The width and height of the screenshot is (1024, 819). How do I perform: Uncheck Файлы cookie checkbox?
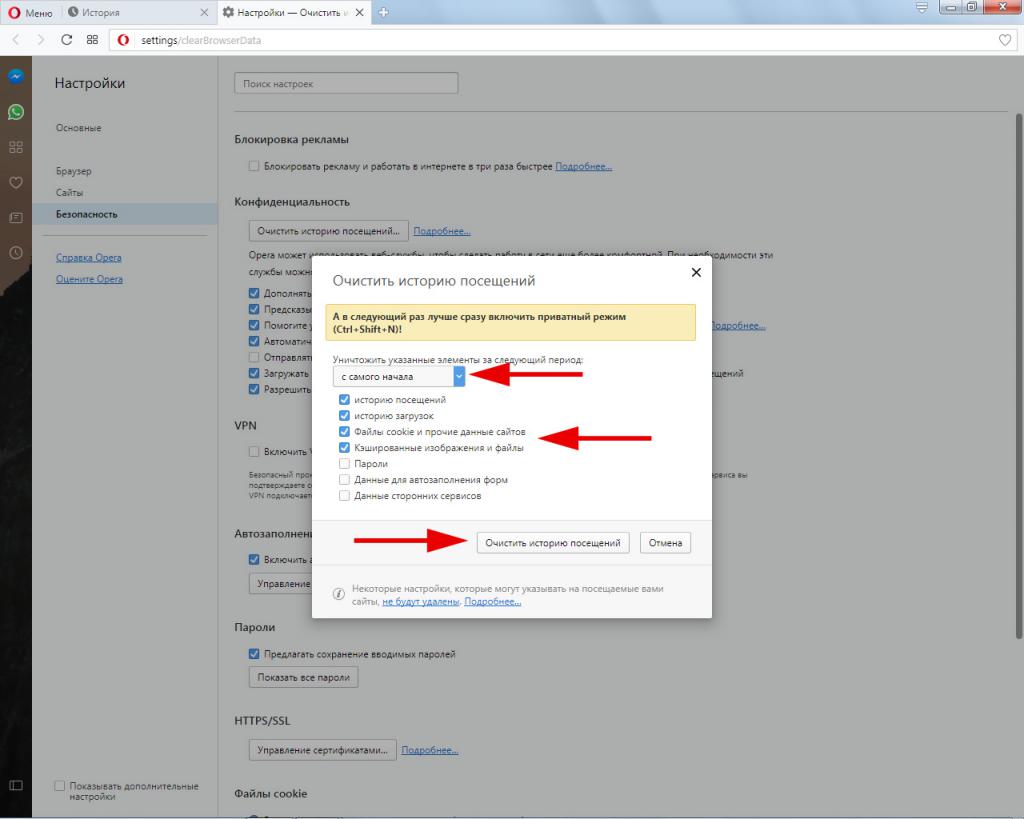[344, 432]
